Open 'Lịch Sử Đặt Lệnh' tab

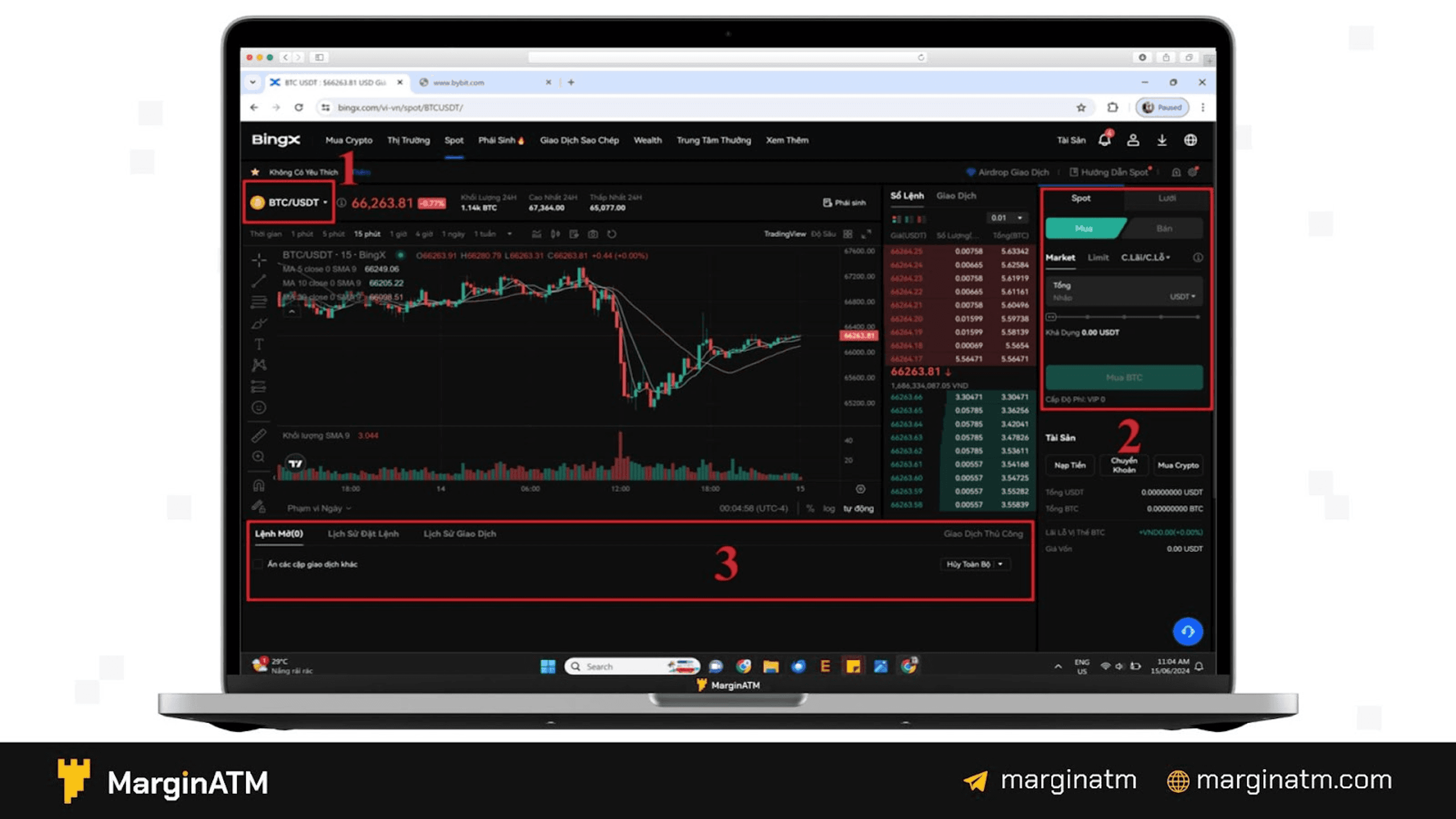click(x=363, y=533)
